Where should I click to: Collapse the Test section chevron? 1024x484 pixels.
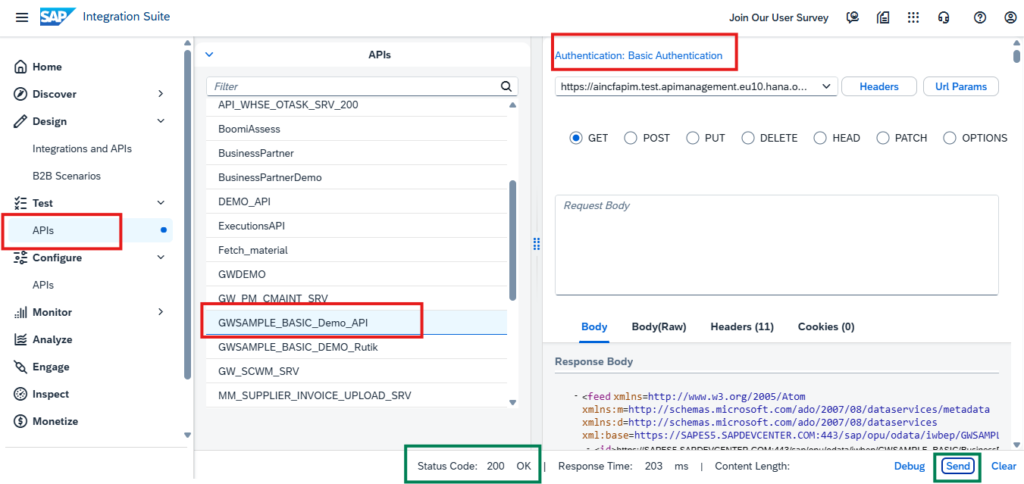pos(161,203)
